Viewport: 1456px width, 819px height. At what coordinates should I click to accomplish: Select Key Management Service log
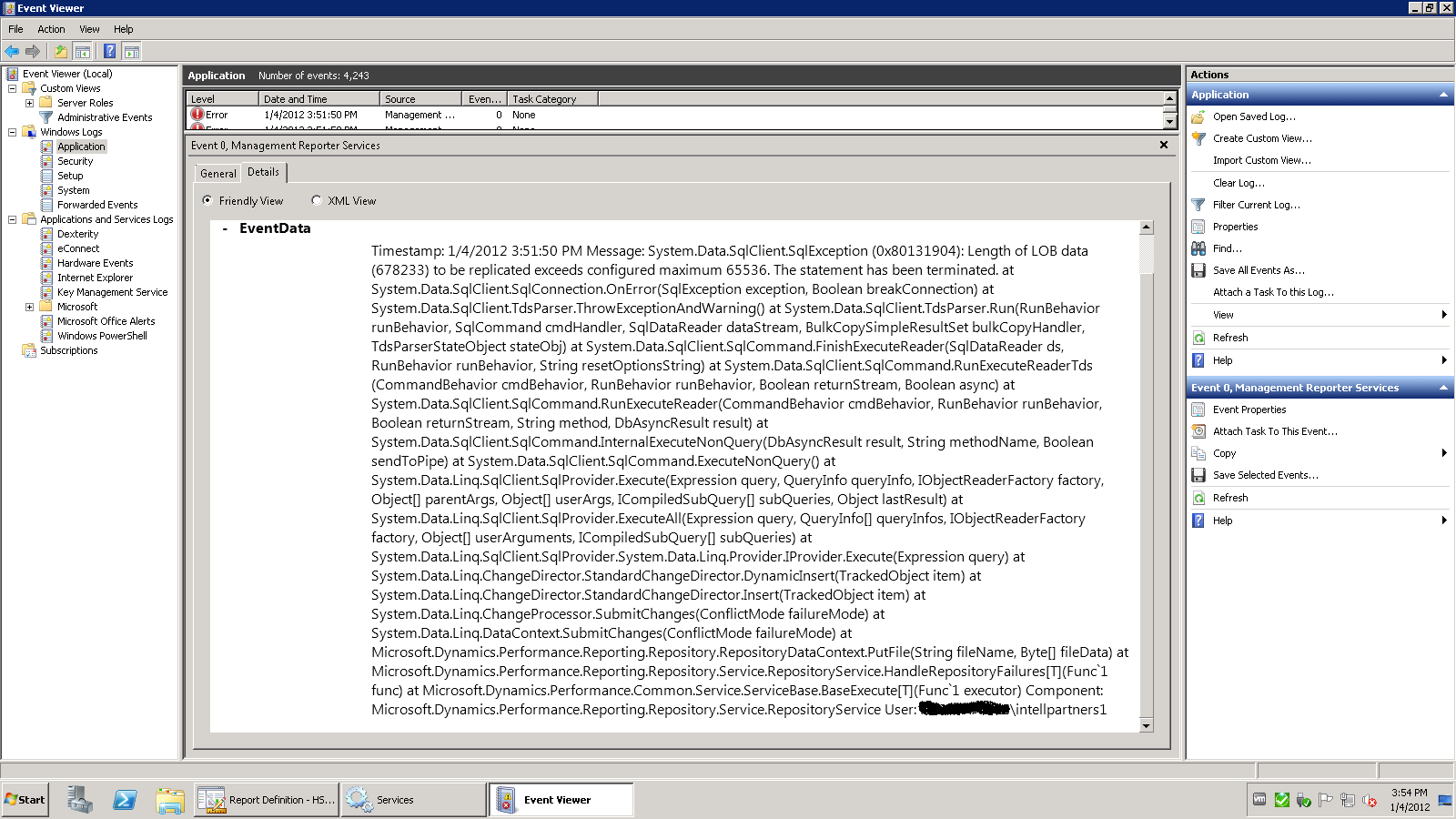tap(112, 292)
